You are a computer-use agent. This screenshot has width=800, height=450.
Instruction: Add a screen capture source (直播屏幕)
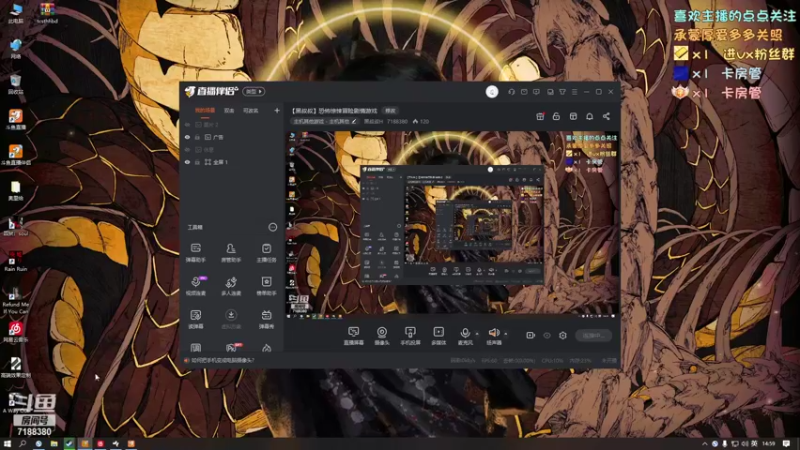354,336
